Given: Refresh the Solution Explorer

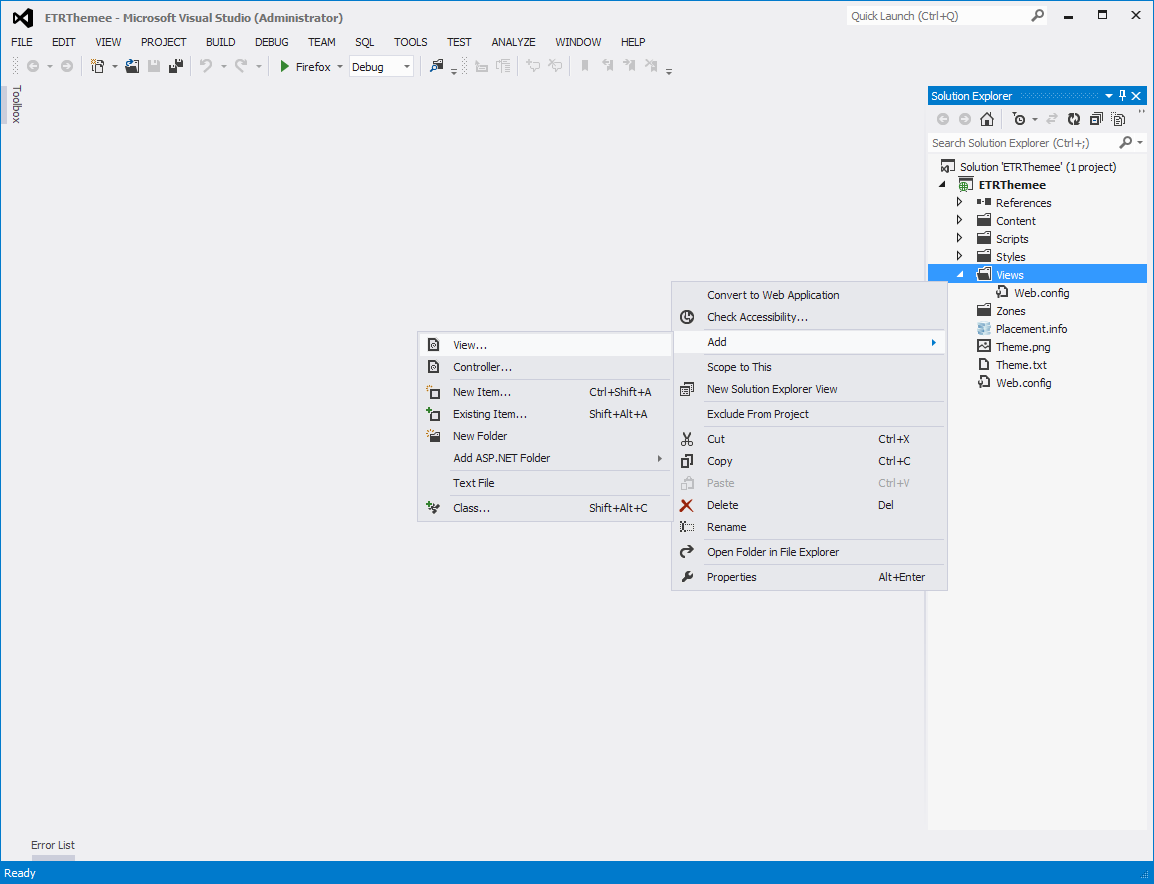Looking at the screenshot, I should pos(1074,119).
